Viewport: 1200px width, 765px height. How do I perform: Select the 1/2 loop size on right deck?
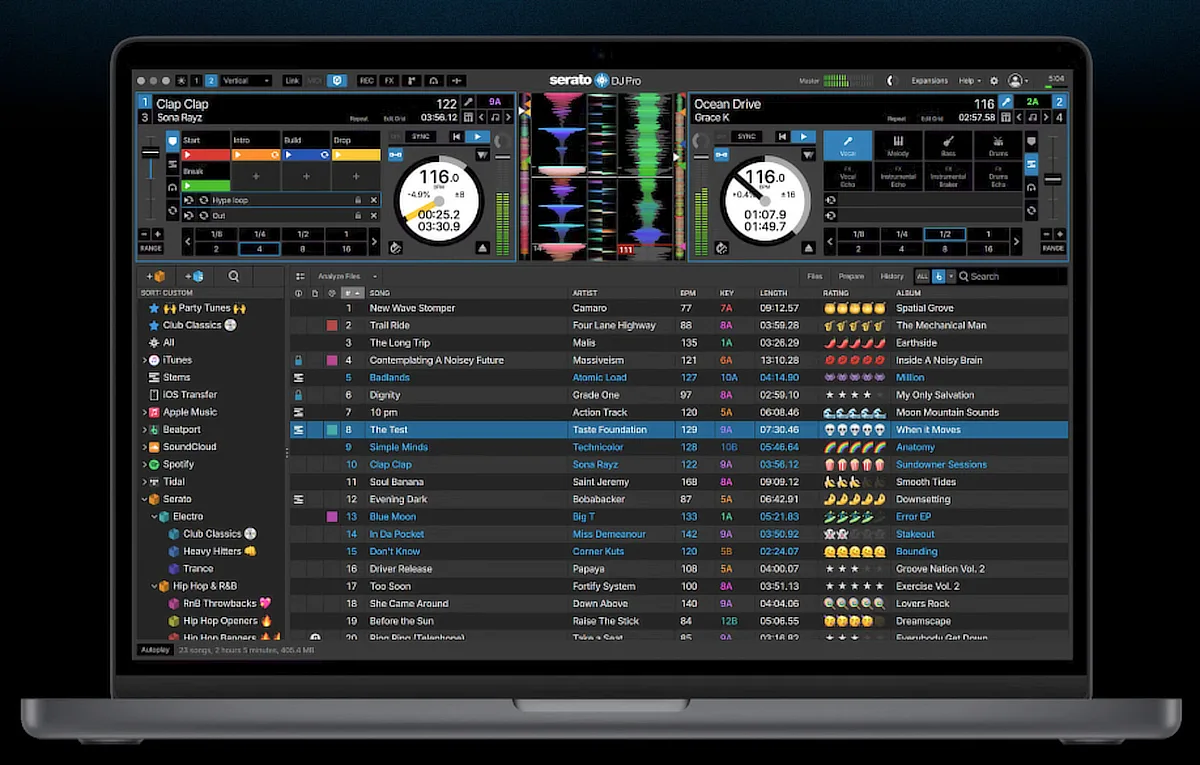[944, 233]
